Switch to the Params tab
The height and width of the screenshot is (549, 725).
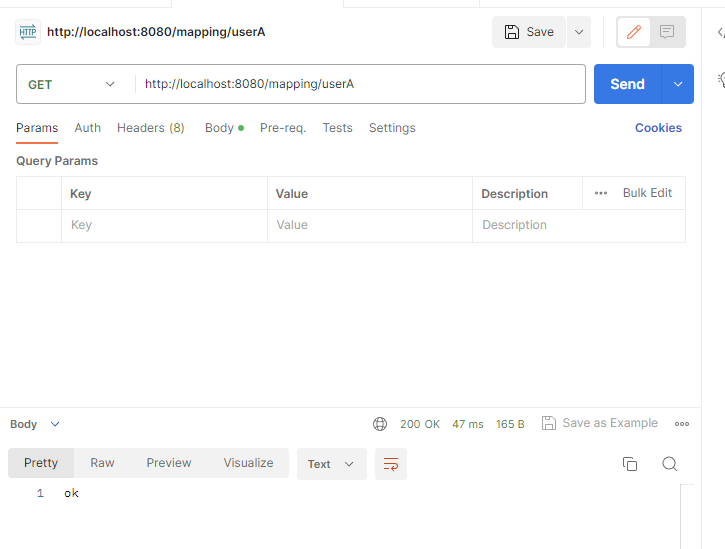pos(37,128)
